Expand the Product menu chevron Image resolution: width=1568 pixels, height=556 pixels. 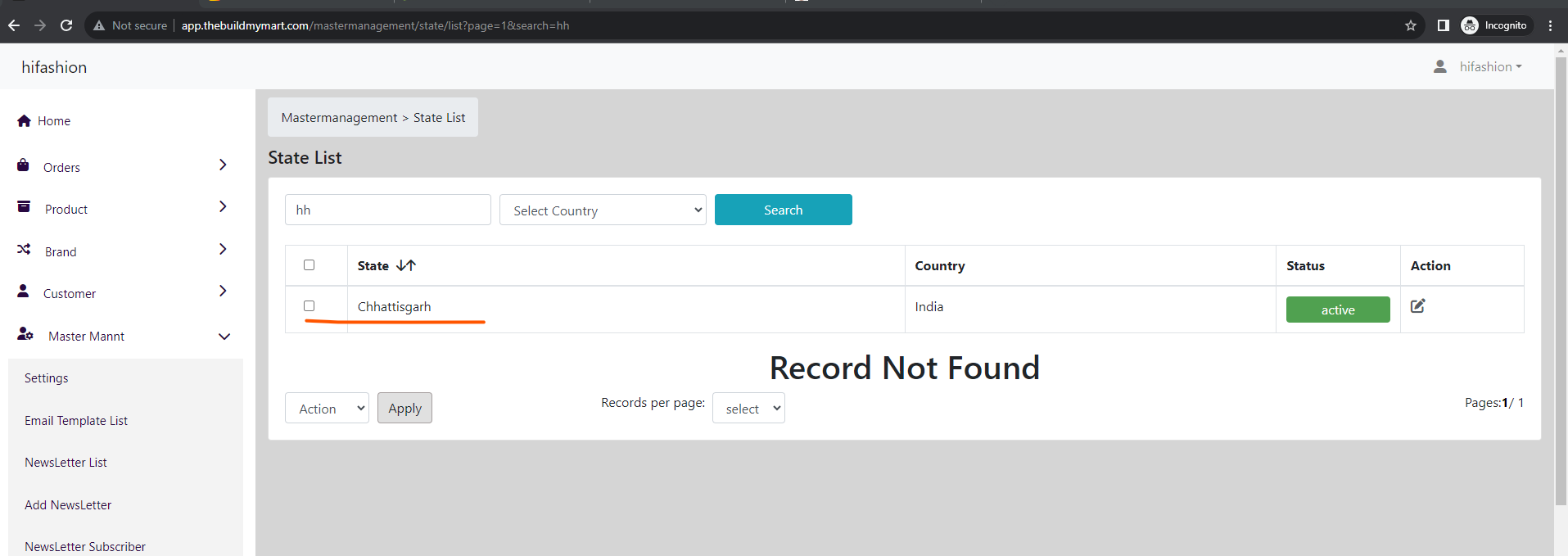click(x=223, y=206)
